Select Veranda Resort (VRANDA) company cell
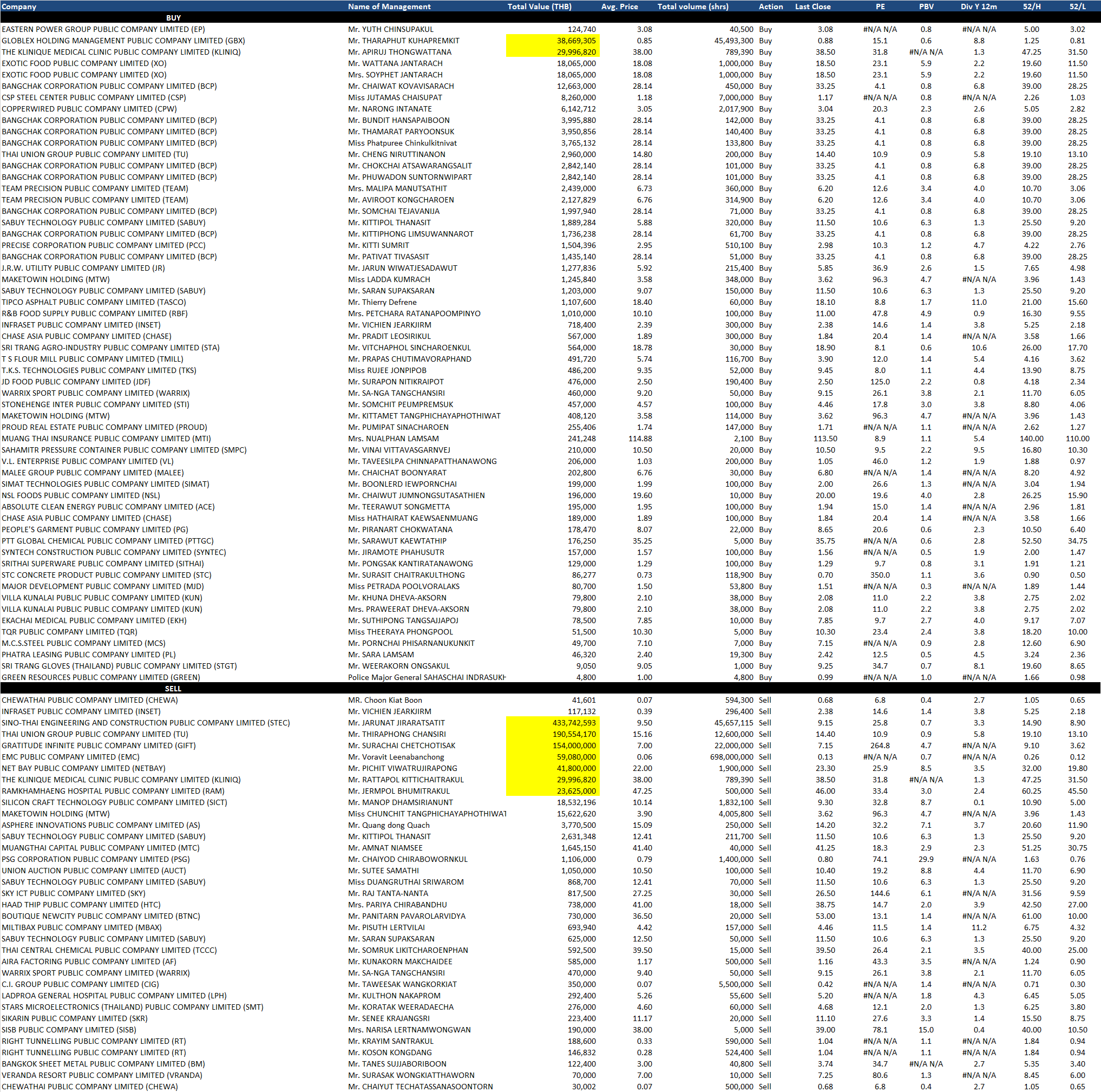Image resolution: width=1101 pixels, height=1092 pixels. [x=102, y=1075]
